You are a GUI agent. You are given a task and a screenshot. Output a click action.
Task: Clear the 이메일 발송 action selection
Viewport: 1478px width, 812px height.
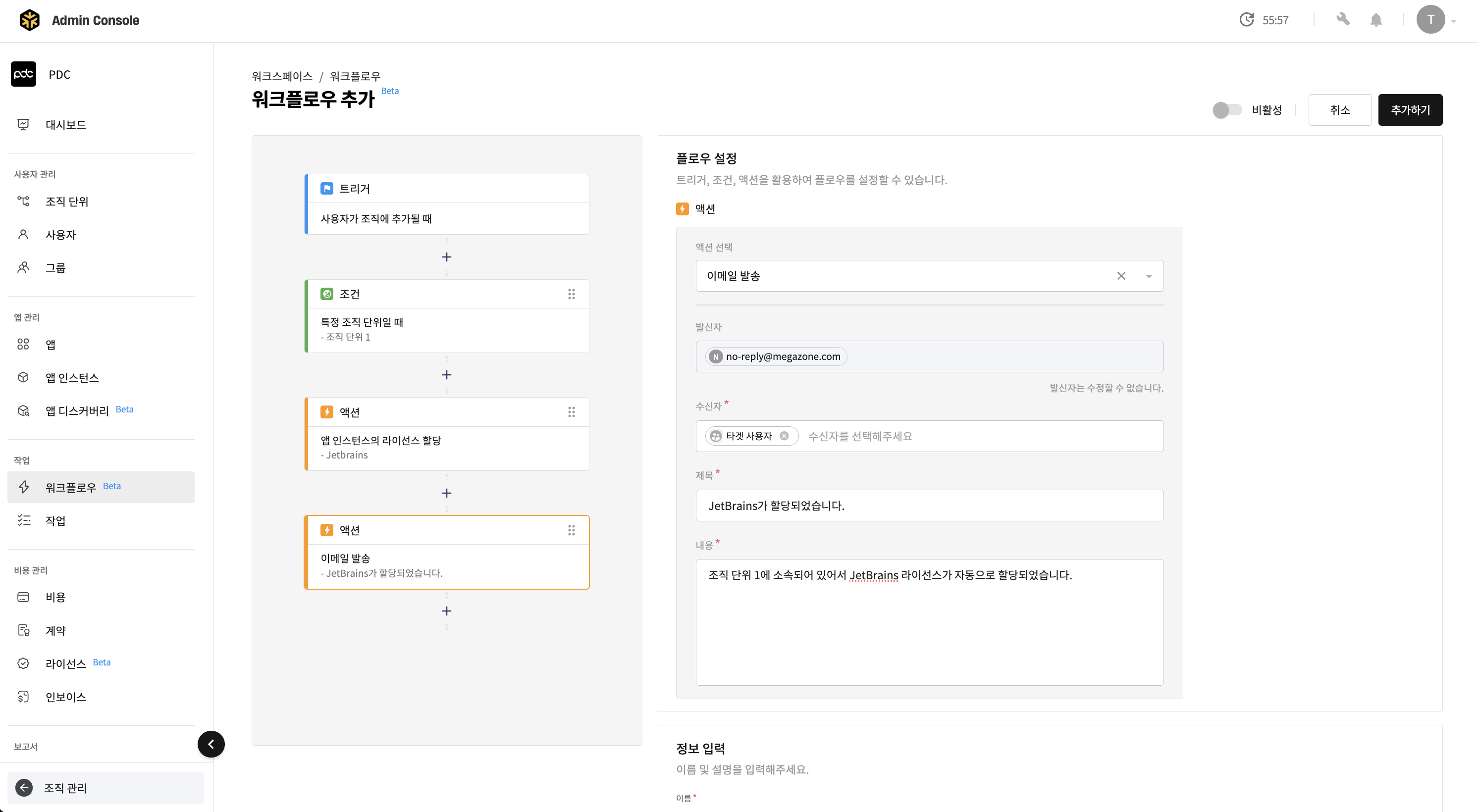(1120, 276)
